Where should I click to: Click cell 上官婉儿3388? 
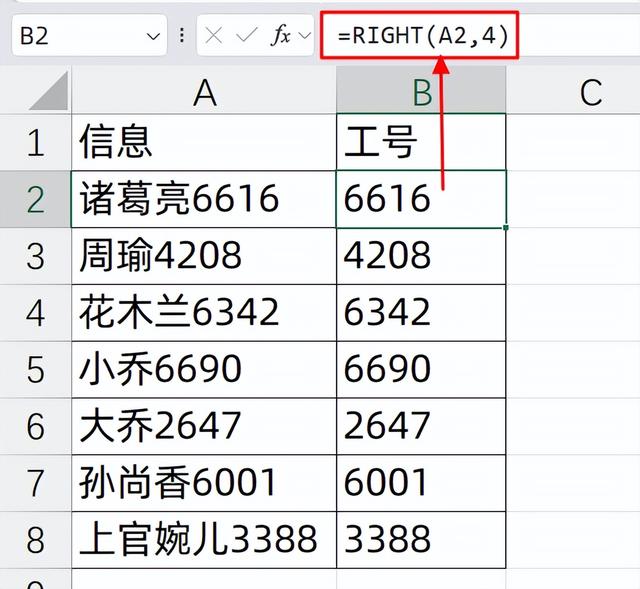(204, 540)
